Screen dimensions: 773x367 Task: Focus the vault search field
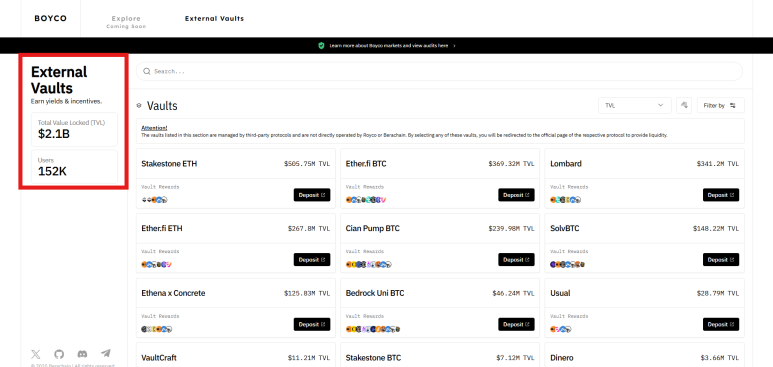(x=439, y=72)
